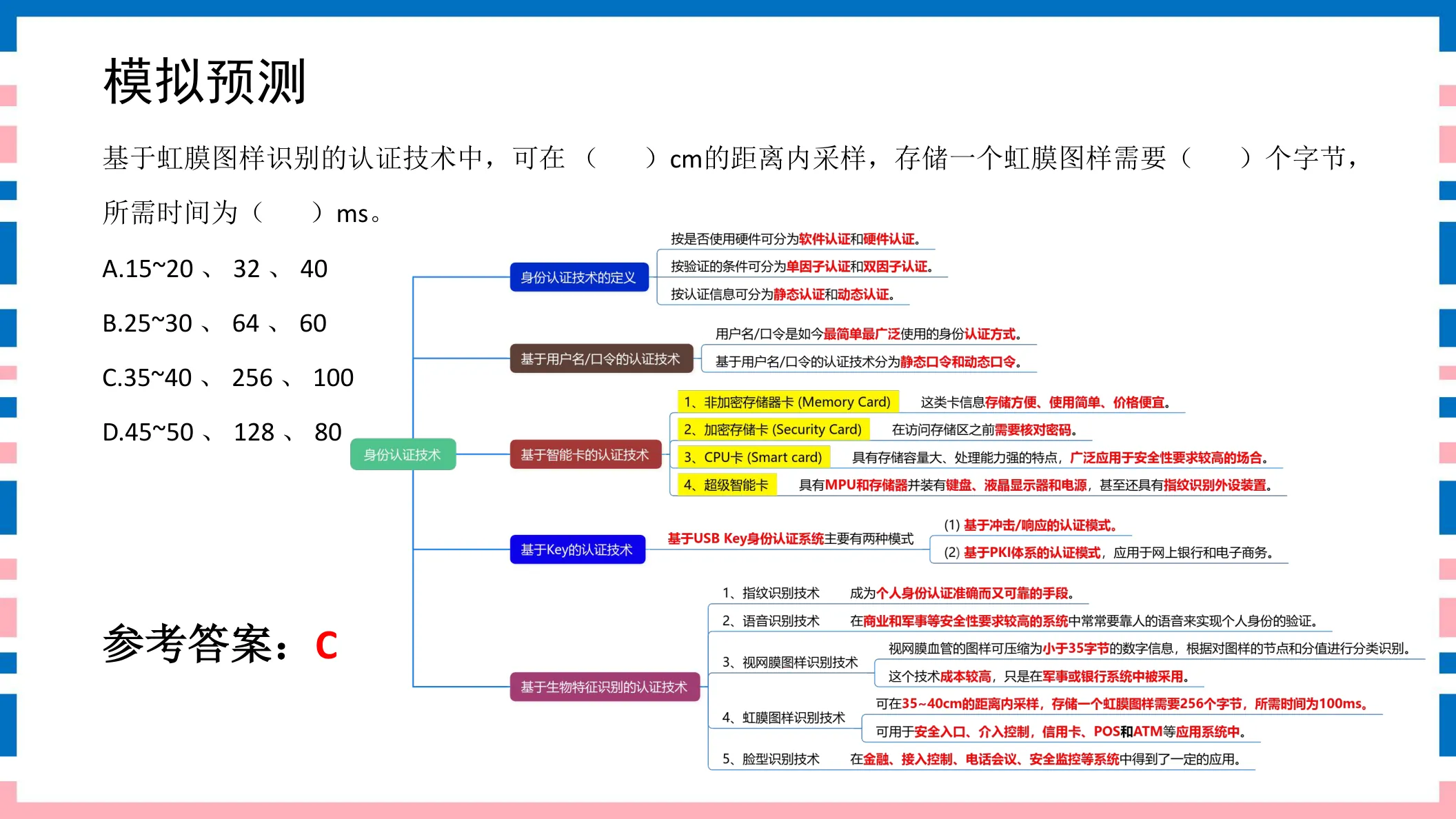Select answer option A.15~20、32、40

click(x=215, y=269)
